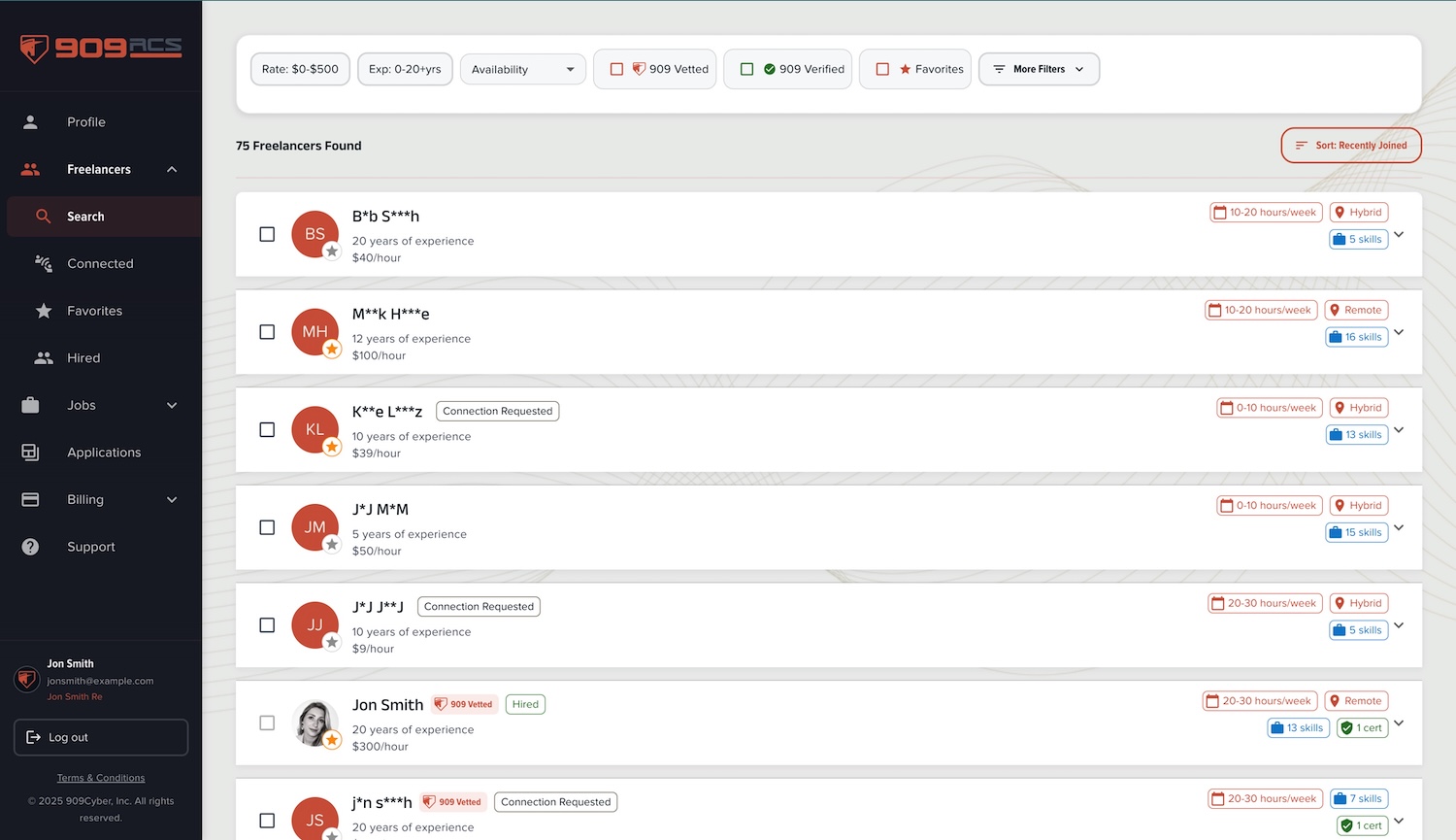This screenshot has width=1456, height=840.
Task: Check the 909 Vetted filter checkbox
Action: [617, 68]
